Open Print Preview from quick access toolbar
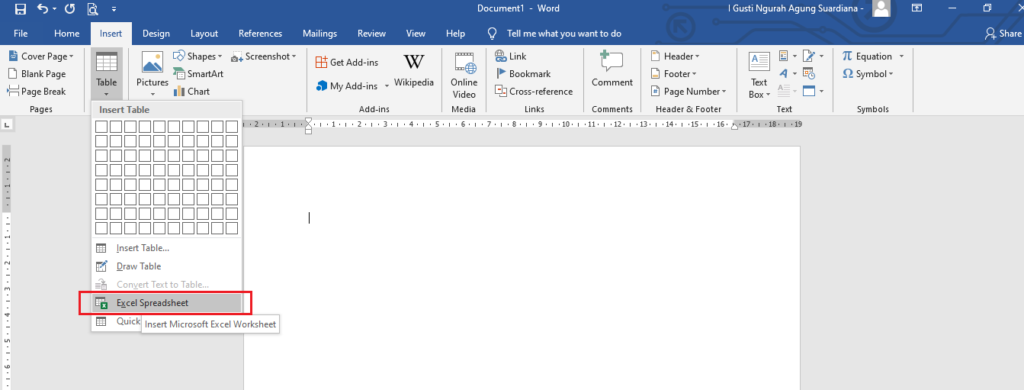This screenshot has width=1024, height=390. tap(92, 9)
